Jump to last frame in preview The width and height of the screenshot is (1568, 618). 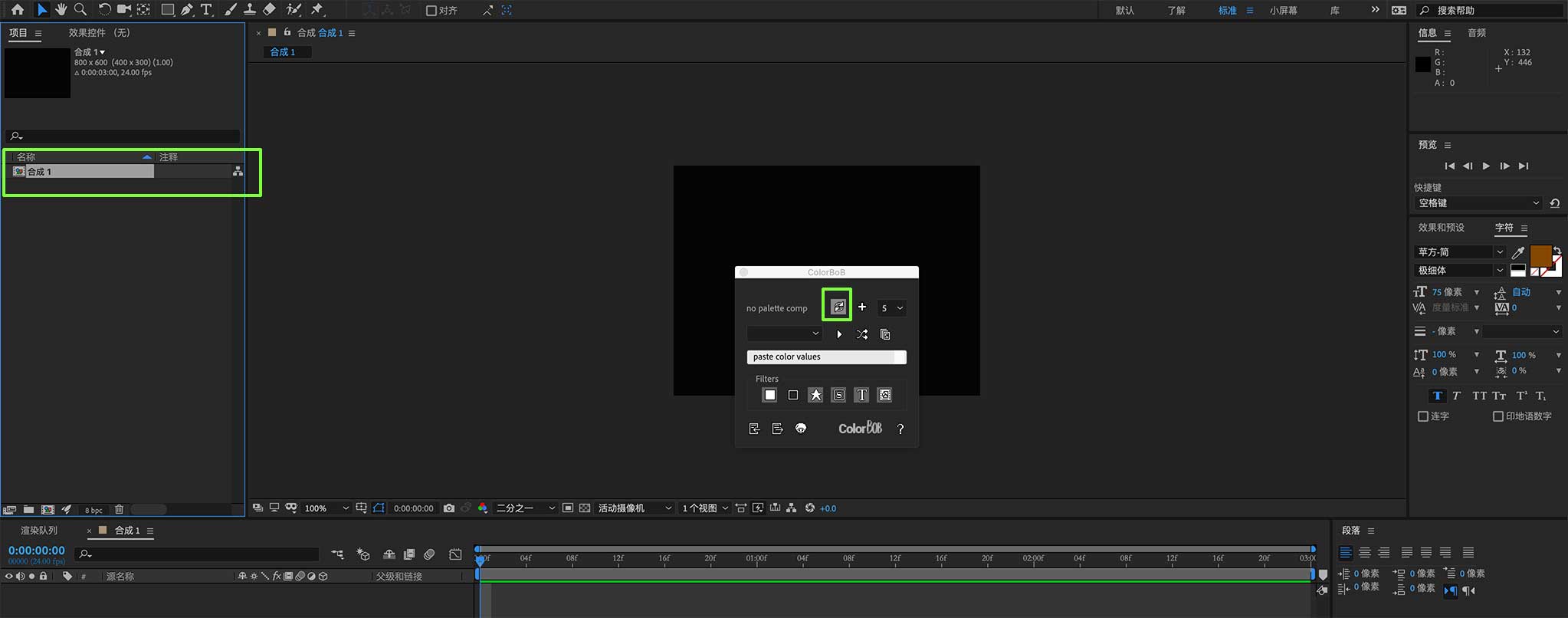click(x=1524, y=166)
